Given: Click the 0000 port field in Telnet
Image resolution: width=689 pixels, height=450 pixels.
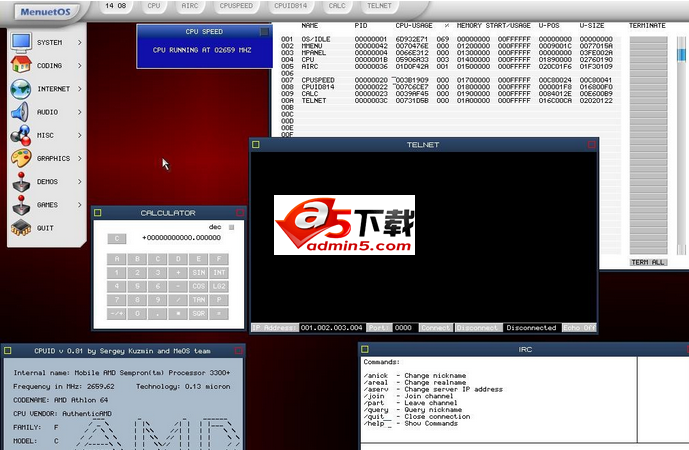Looking at the screenshot, I should point(403,328).
